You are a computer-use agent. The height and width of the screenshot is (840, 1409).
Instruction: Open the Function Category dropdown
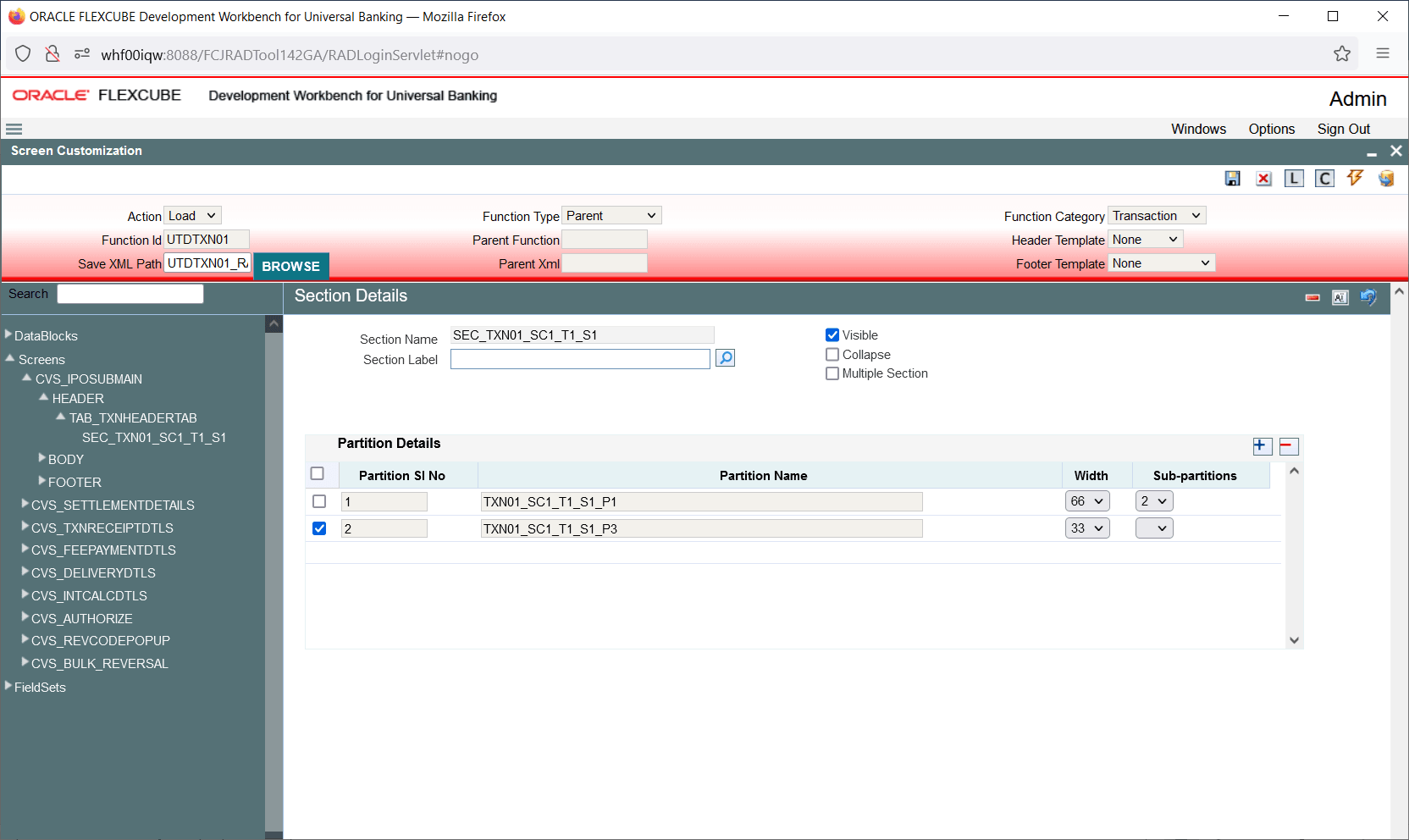(x=1157, y=216)
